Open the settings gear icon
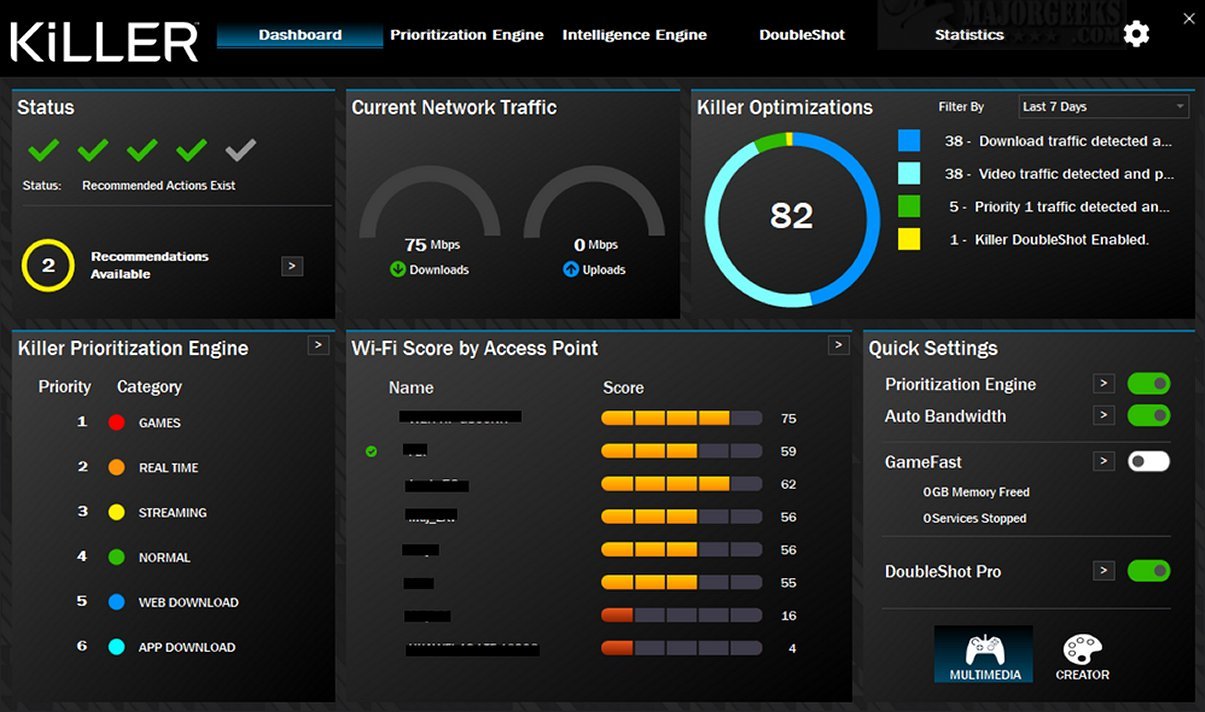Screen dimensions: 1205x712 point(1136,33)
